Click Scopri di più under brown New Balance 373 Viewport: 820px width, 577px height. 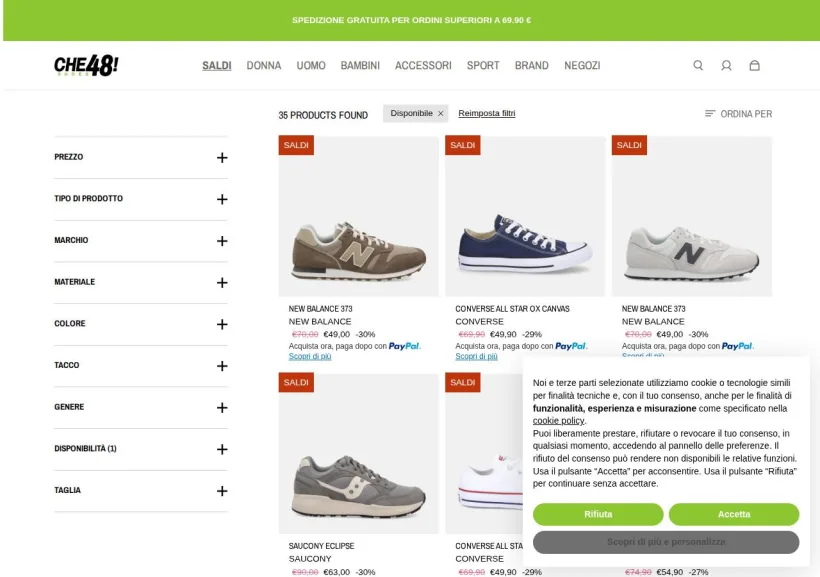310,356
